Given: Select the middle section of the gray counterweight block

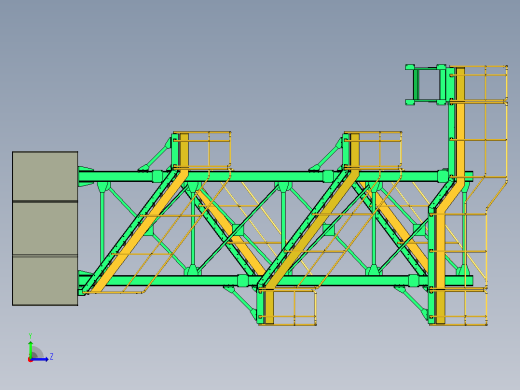Looking at the screenshot, I should click(45, 228).
